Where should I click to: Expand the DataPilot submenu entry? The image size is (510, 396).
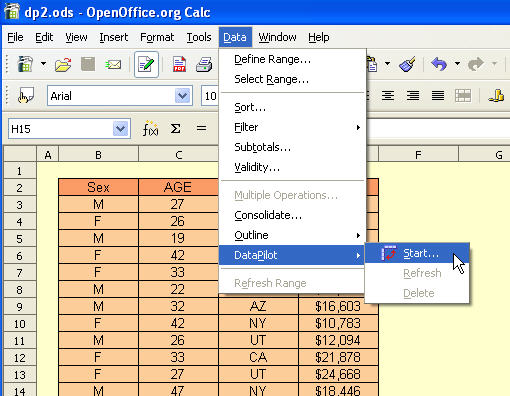point(292,255)
